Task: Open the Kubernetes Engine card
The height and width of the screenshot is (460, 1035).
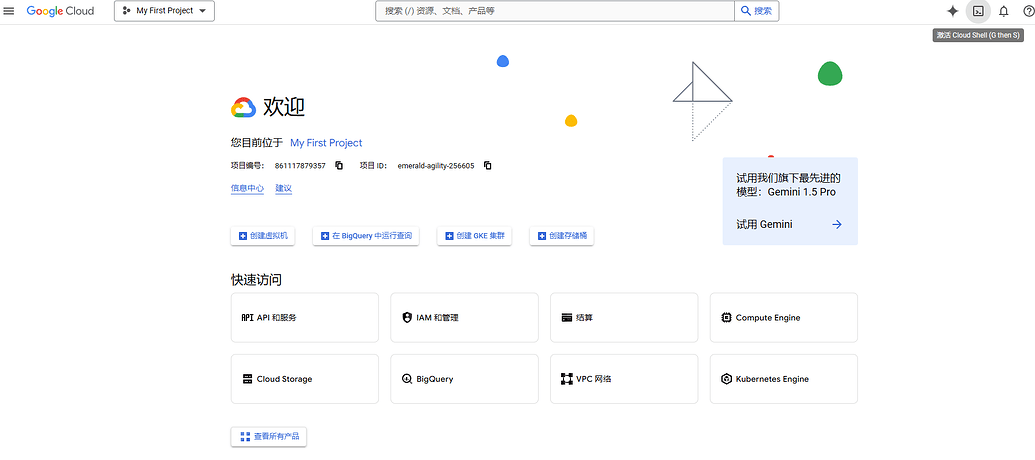Action: click(784, 379)
